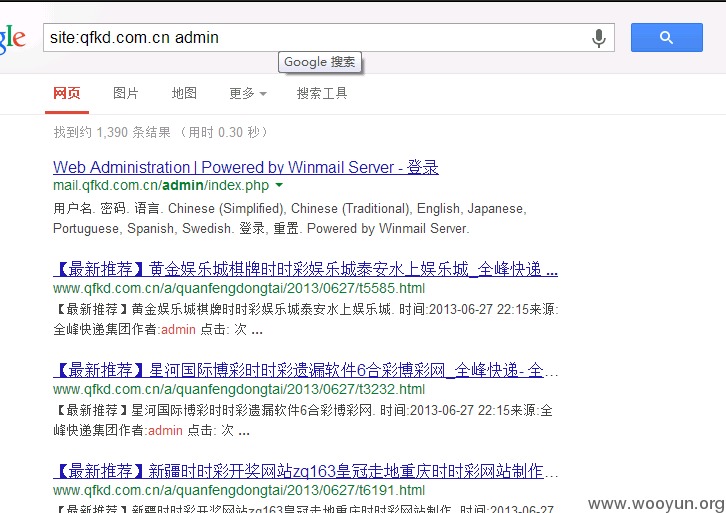The width and height of the screenshot is (726, 513).
Task: Focus the search field containing site:qfkd.com.cn admin
Action: click(329, 38)
